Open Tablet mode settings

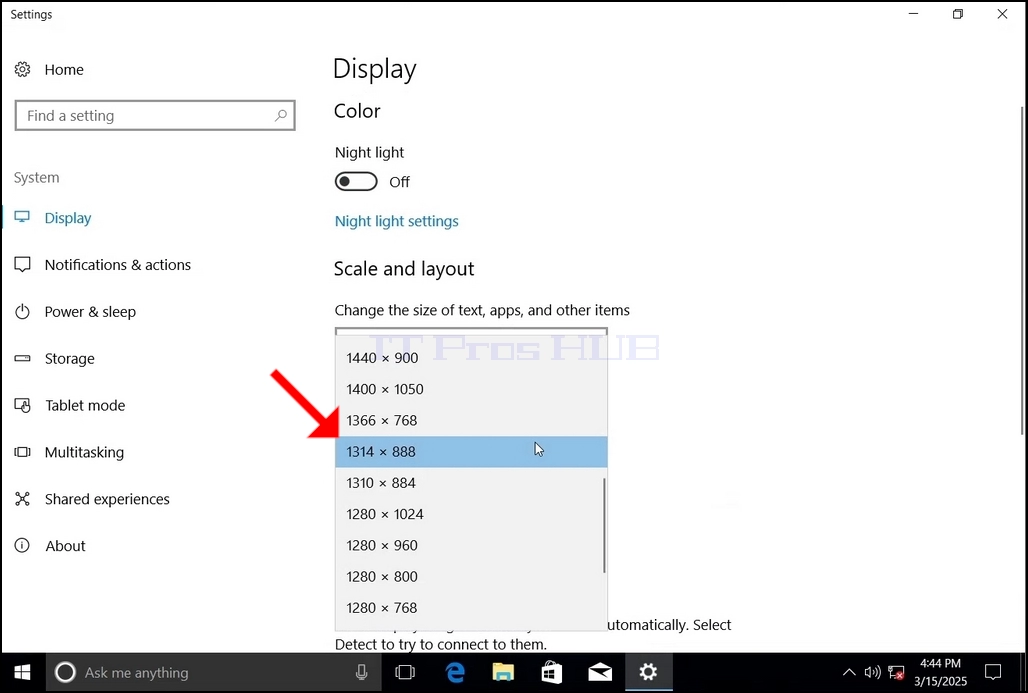[x=85, y=405]
